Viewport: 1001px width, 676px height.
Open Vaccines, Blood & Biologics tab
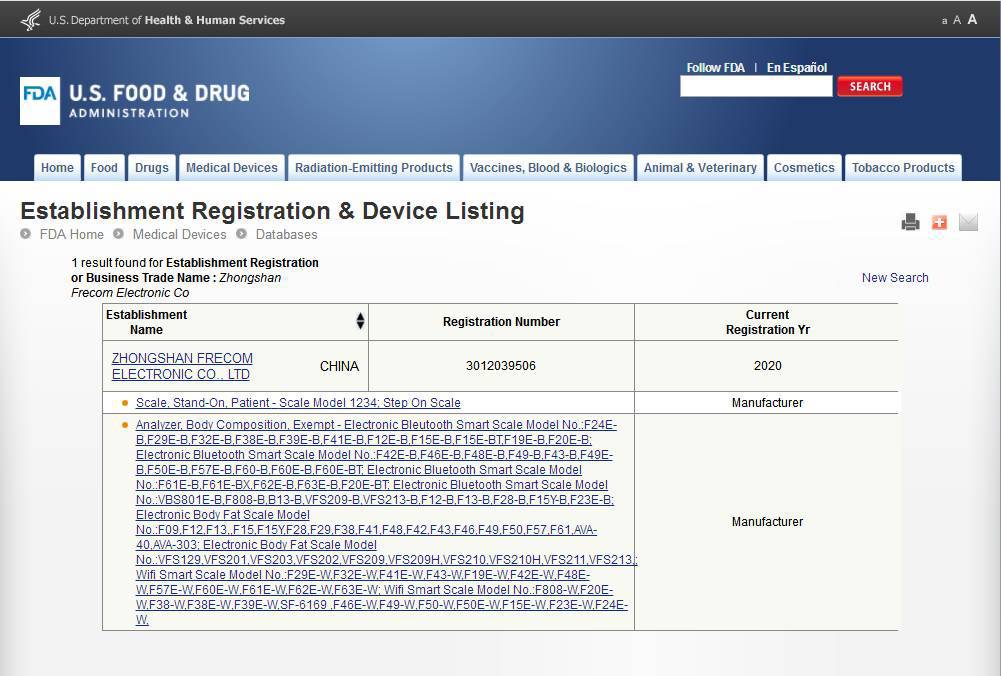click(548, 167)
